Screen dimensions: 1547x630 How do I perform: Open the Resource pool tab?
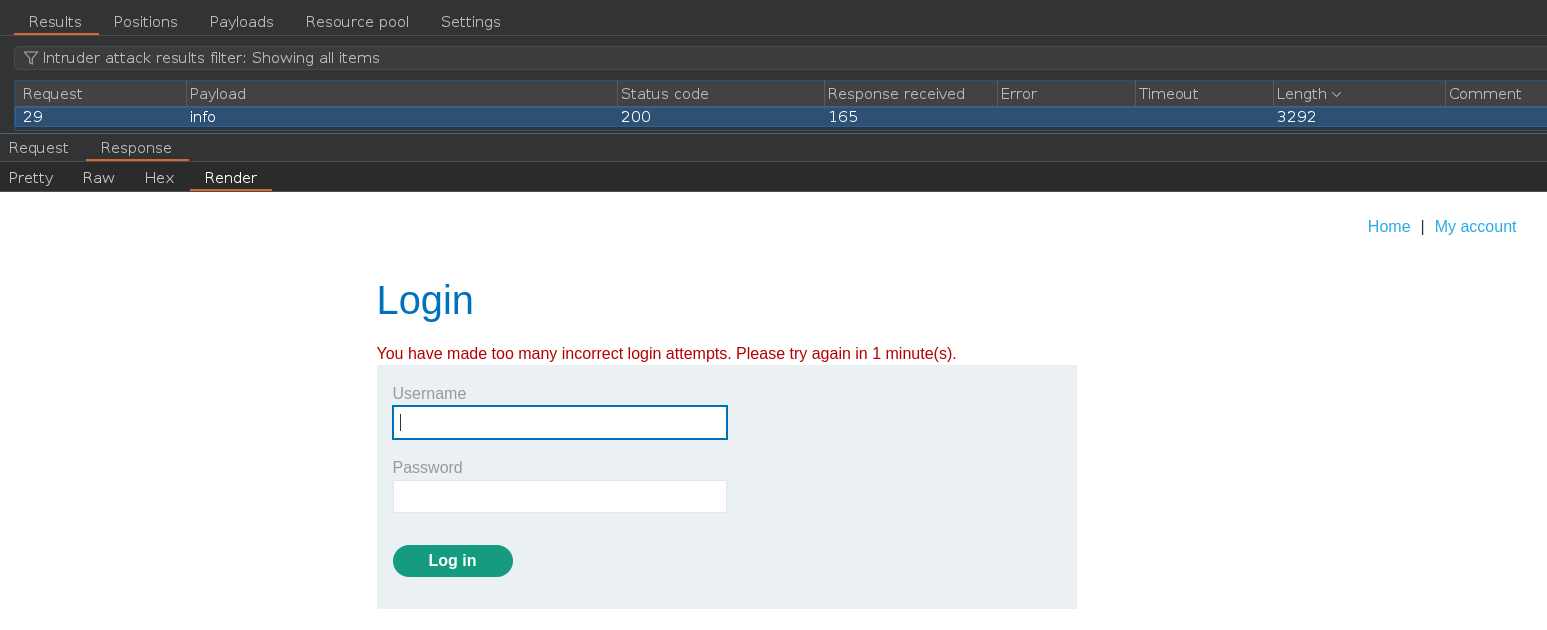click(357, 22)
